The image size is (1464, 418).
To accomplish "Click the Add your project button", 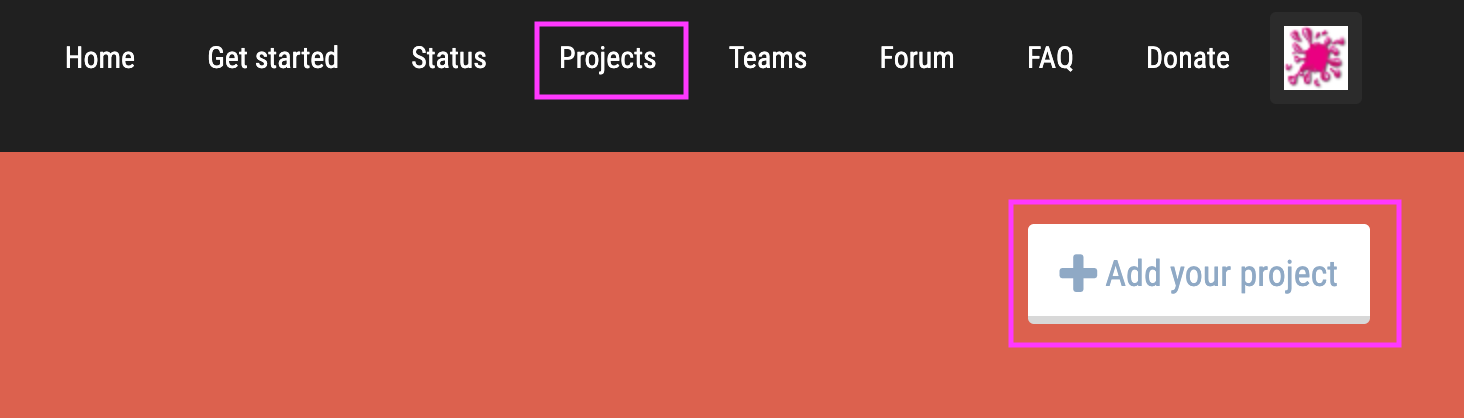I will pyautogui.click(x=1199, y=273).
